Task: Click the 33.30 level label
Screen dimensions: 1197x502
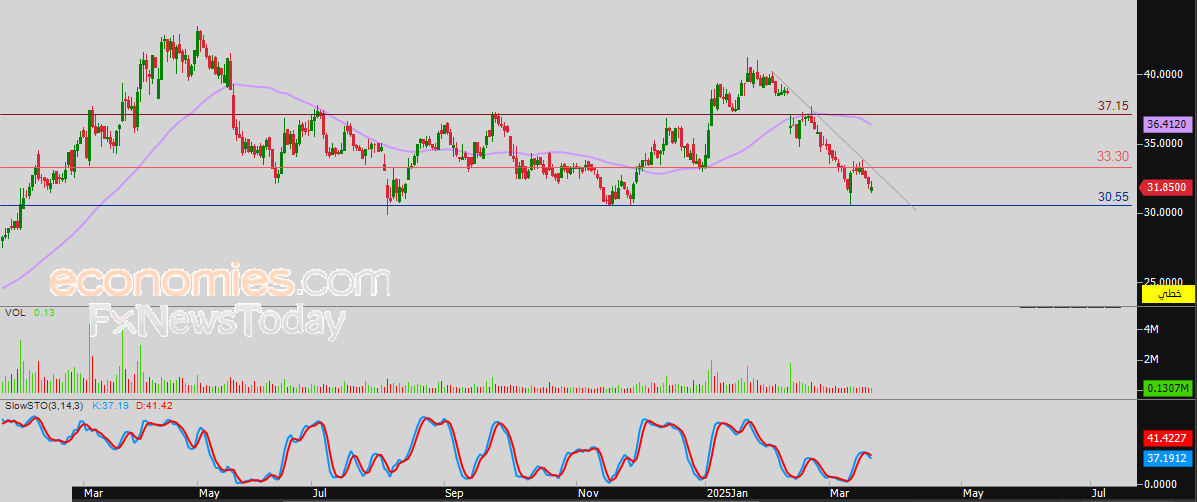Action: pos(1113,156)
